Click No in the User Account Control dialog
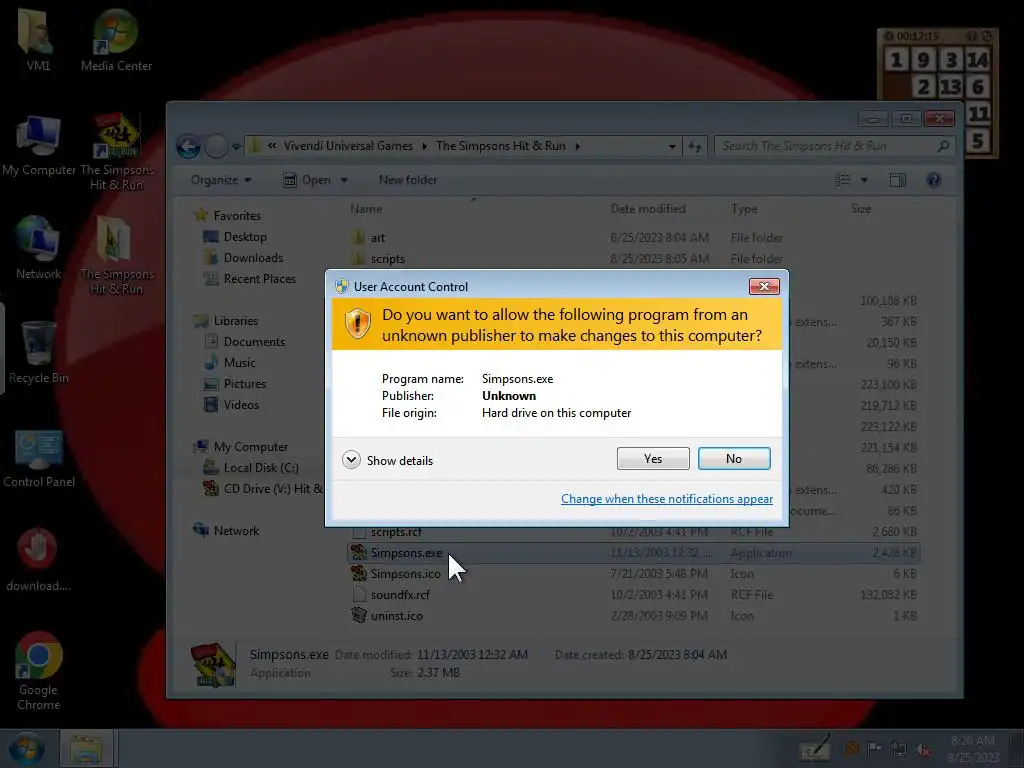Viewport: 1024px width, 768px height. coord(734,458)
